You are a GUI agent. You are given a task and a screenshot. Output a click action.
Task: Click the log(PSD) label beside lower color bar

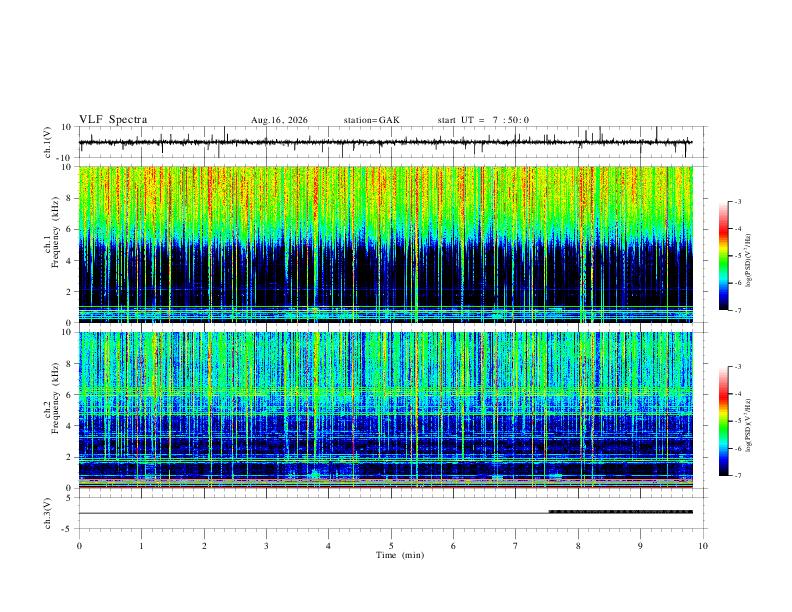tap(748, 425)
